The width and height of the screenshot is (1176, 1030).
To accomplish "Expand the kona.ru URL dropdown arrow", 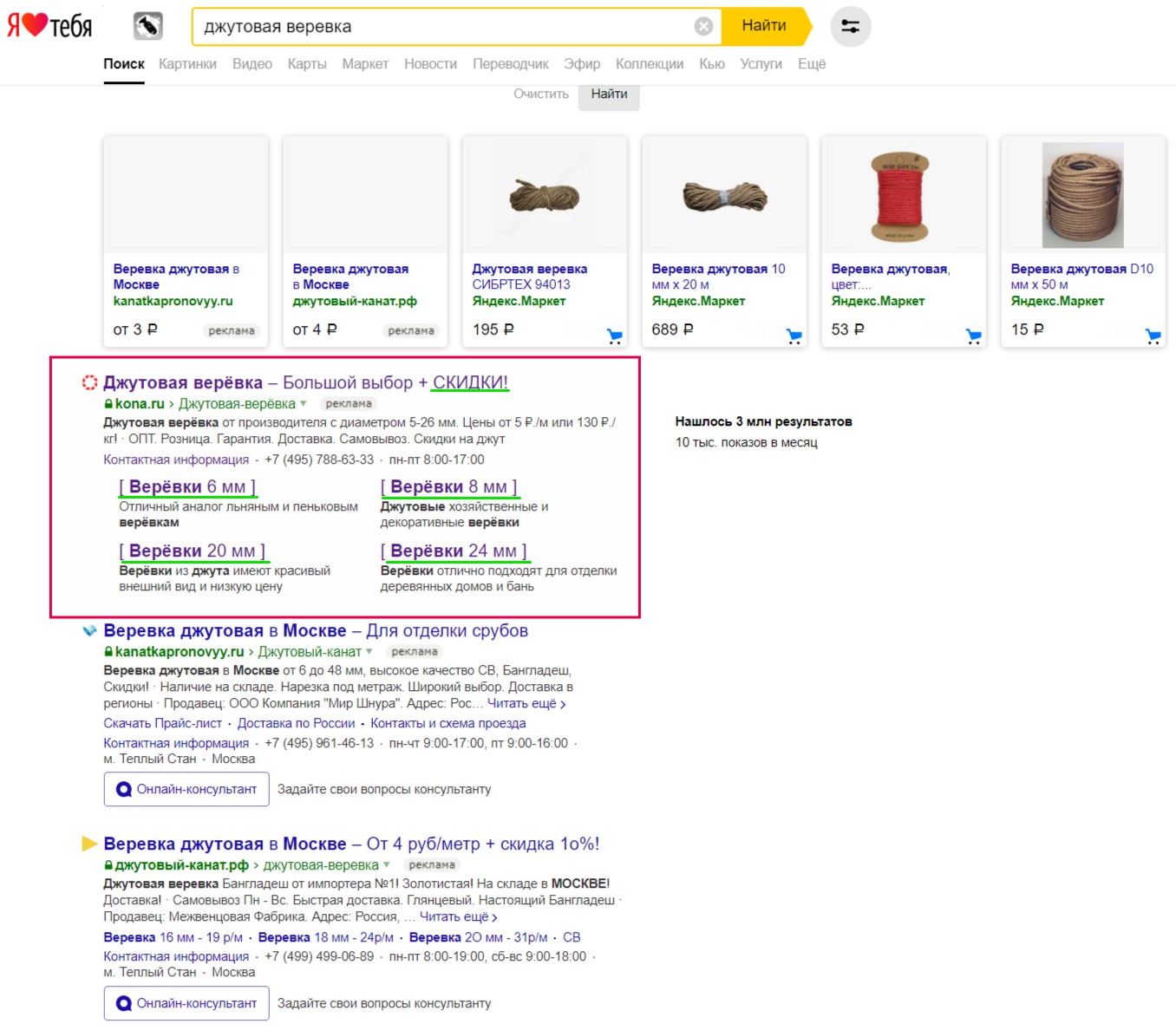I will (304, 403).
